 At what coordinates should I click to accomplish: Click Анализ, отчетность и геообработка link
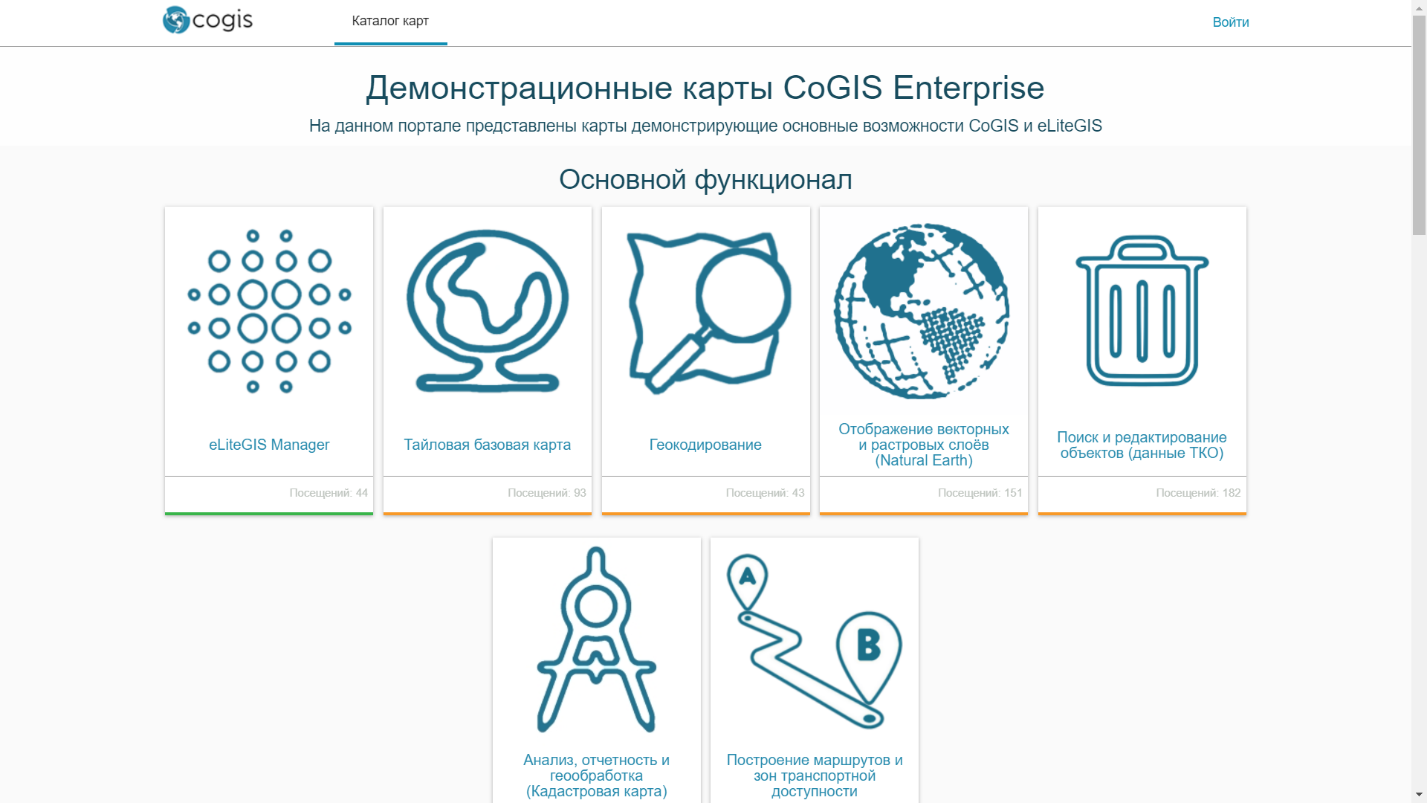tap(596, 775)
